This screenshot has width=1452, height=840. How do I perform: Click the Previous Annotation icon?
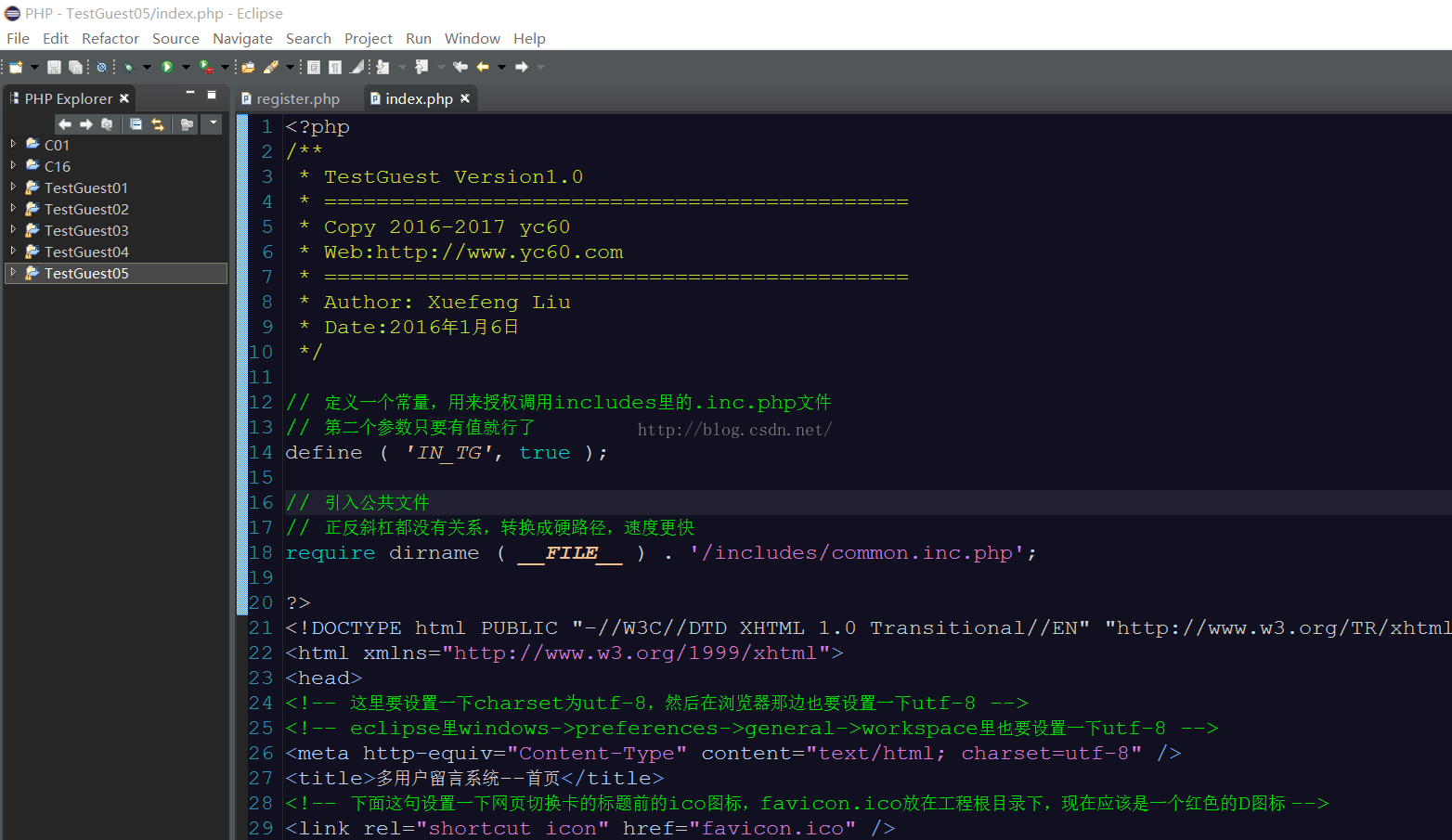tap(421, 67)
